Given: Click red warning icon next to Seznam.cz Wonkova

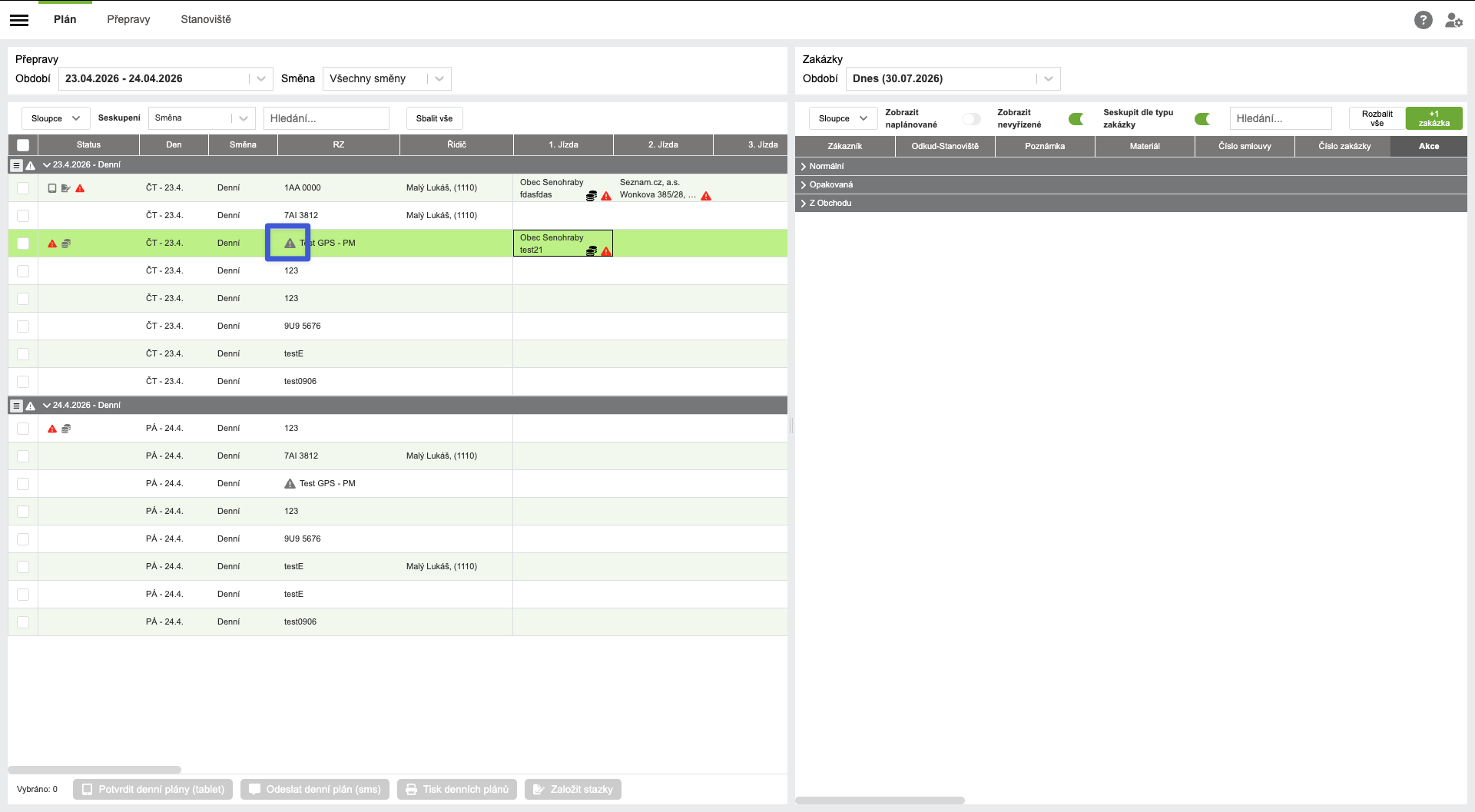Looking at the screenshot, I should point(706,196).
